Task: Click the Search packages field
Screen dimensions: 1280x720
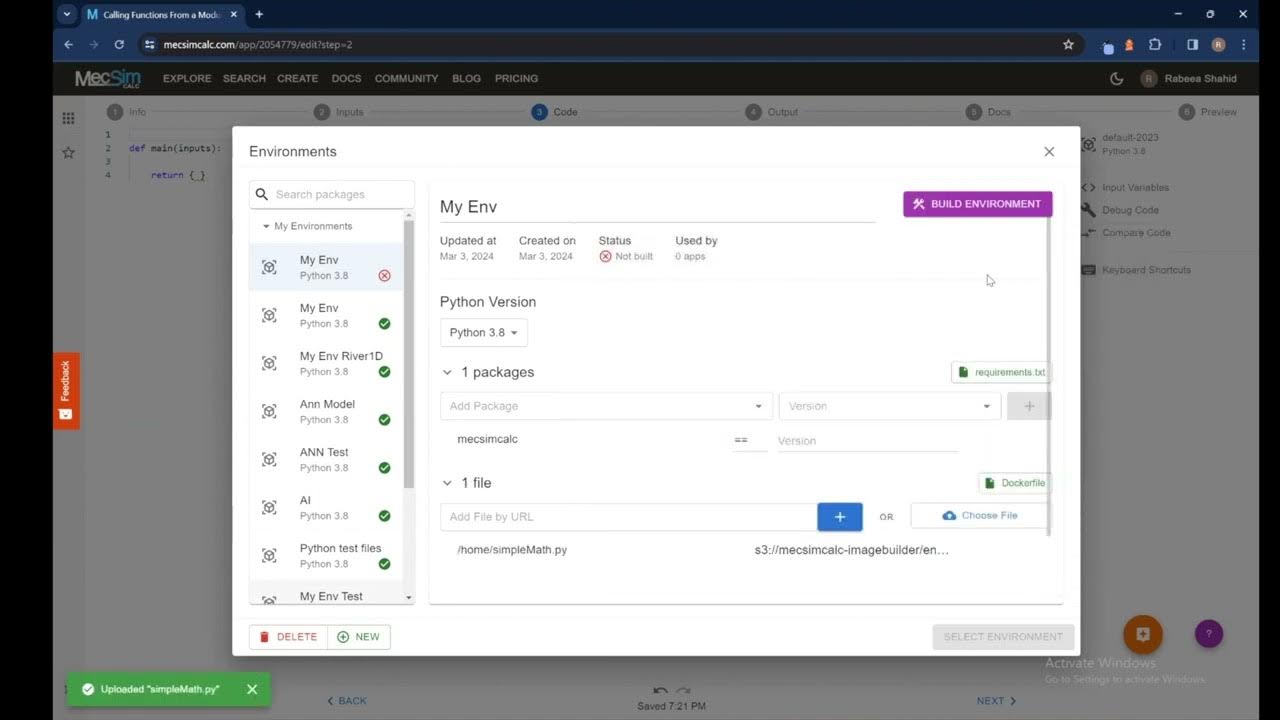Action: tap(332, 195)
